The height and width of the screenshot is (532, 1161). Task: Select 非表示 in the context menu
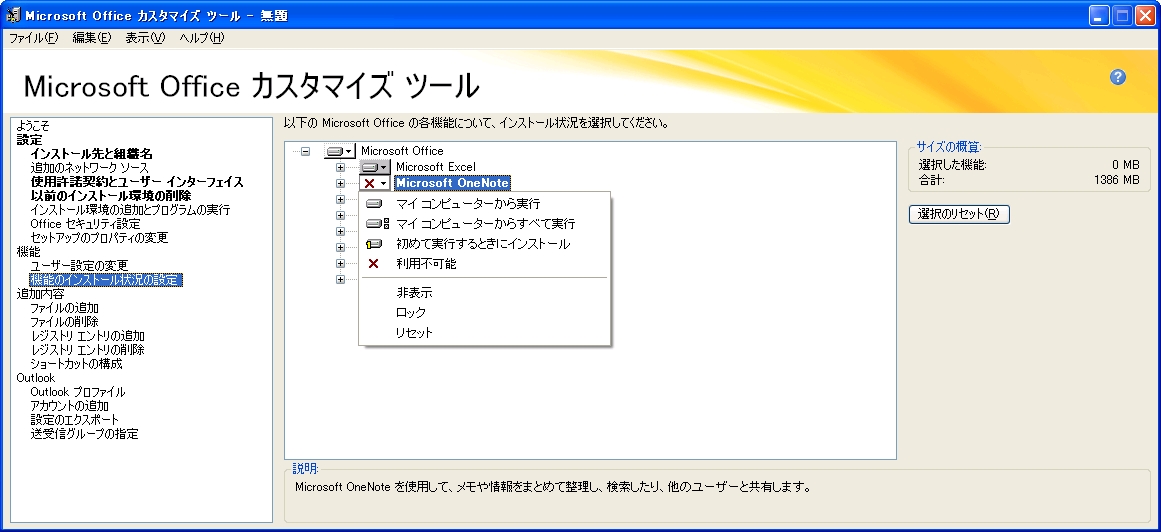point(414,293)
